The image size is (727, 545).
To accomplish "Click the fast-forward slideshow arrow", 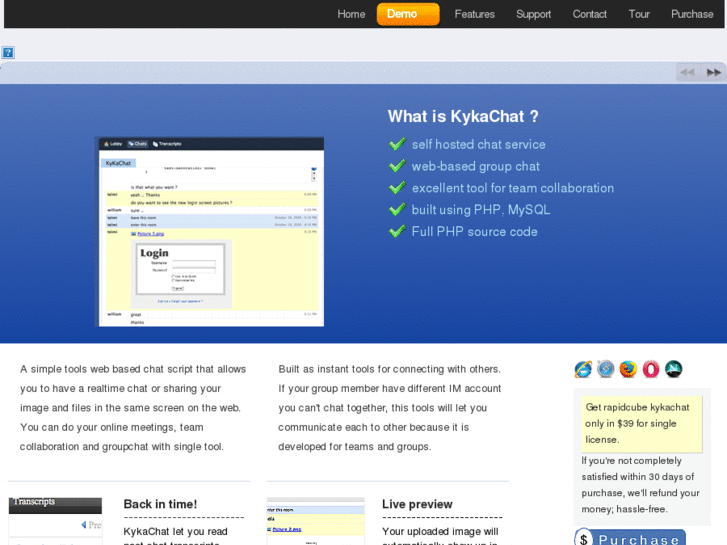I will [714, 72].
